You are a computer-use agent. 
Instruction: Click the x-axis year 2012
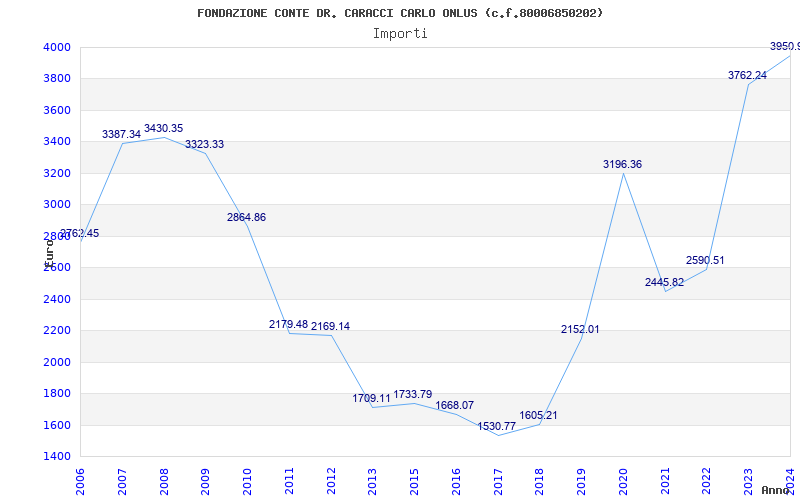point(331,482)
